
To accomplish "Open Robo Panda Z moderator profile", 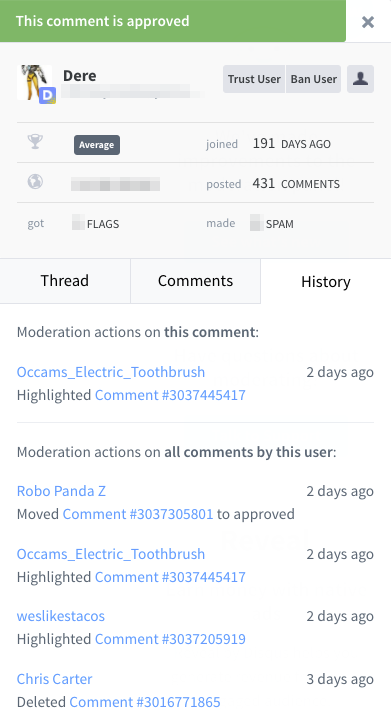I will click(x=61, y=491).
